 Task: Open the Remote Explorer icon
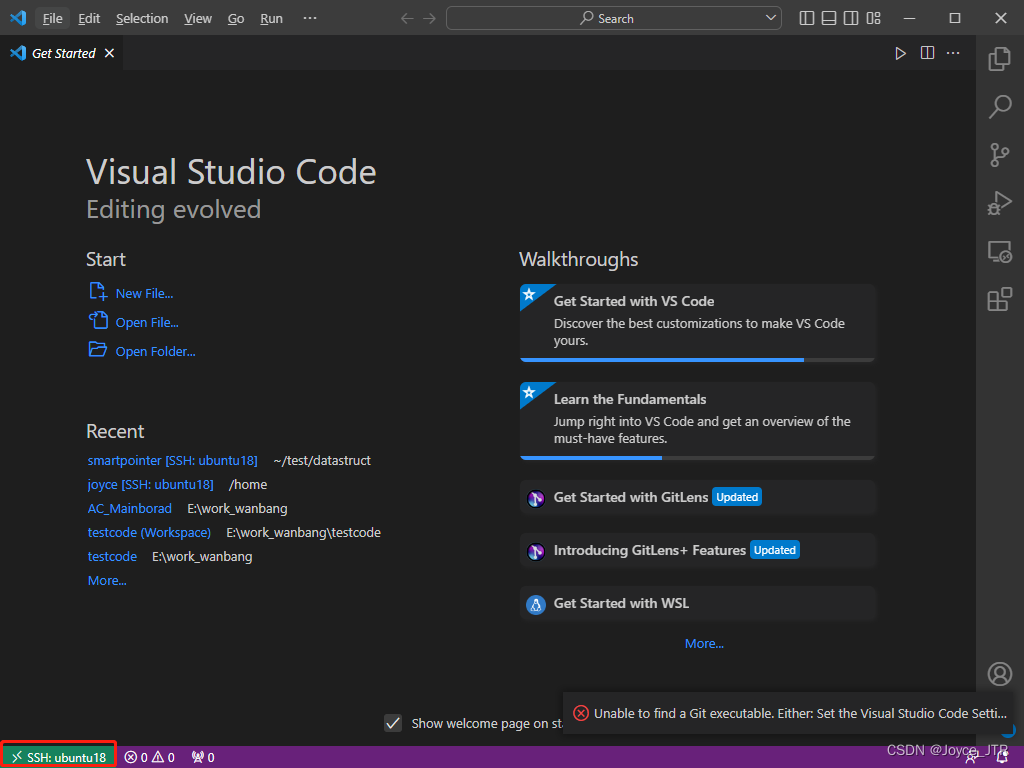999,251
